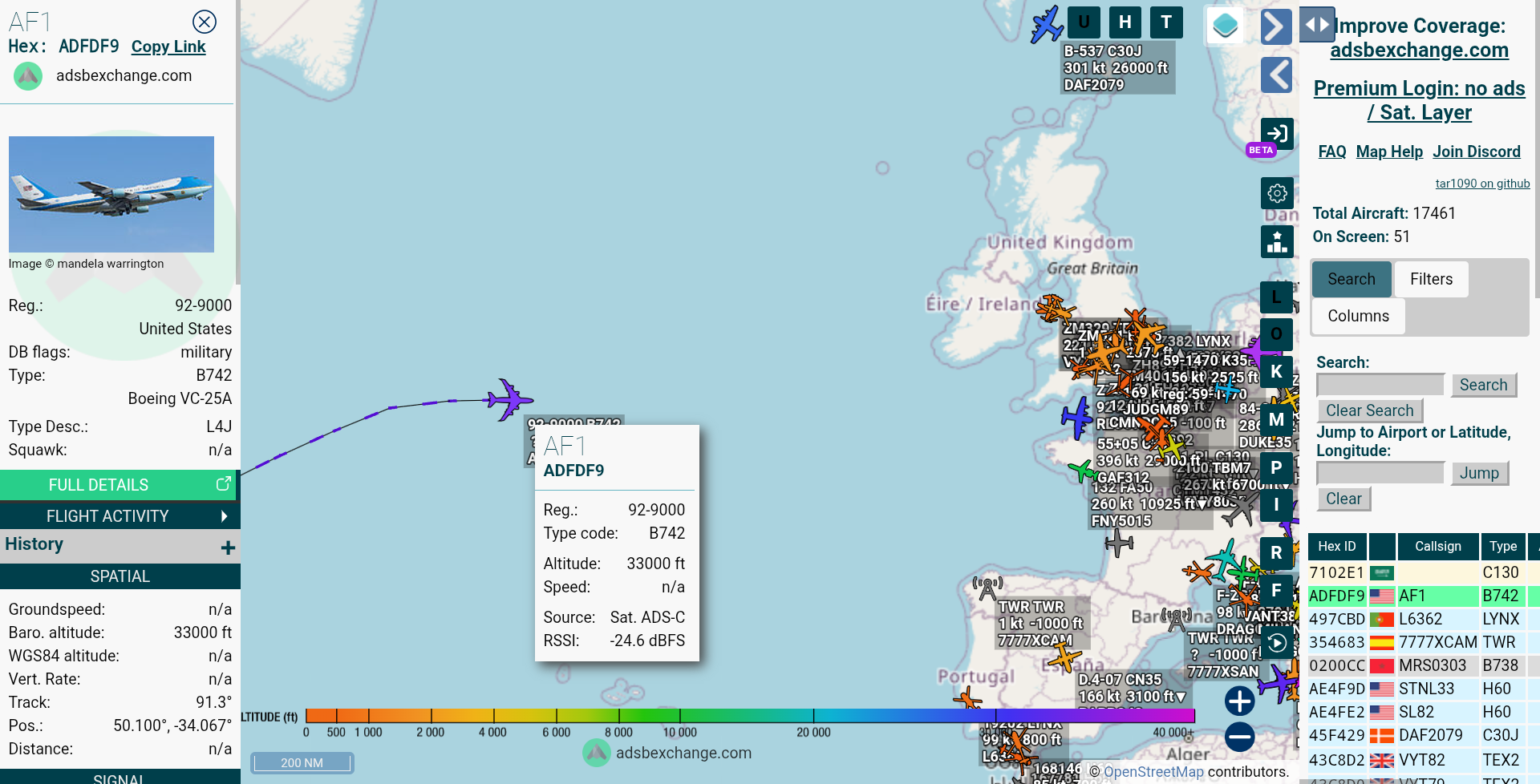Sort table by Callsign column
The width and height of the screenshot is (1540, 784).
pyautogui.click(x=1437, y=546)
